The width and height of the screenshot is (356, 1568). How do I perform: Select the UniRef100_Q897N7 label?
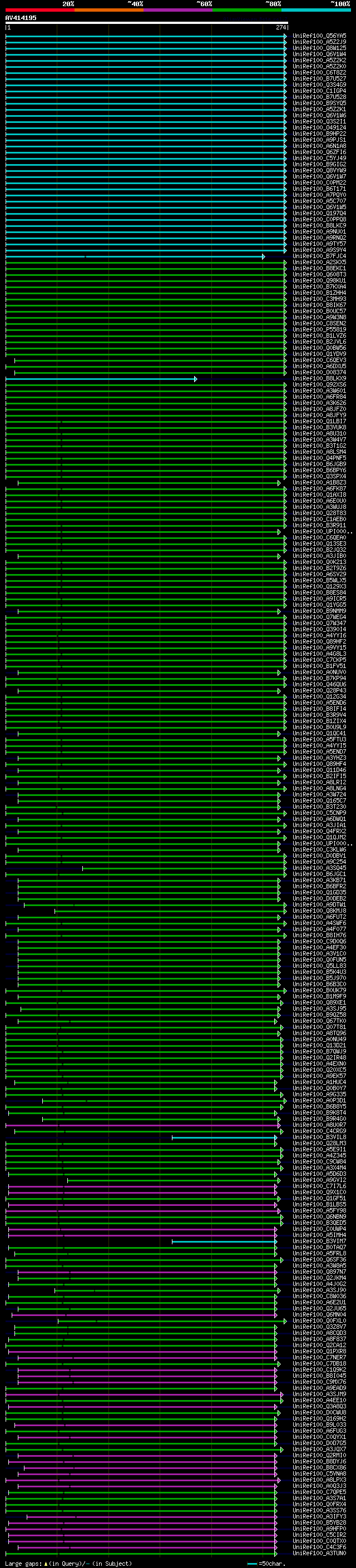point(319,1272)
